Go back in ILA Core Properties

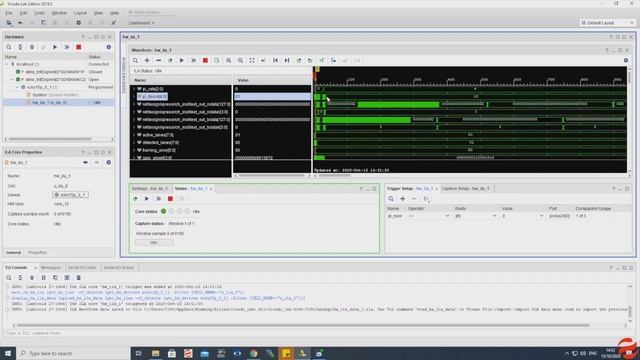(85, 162)
